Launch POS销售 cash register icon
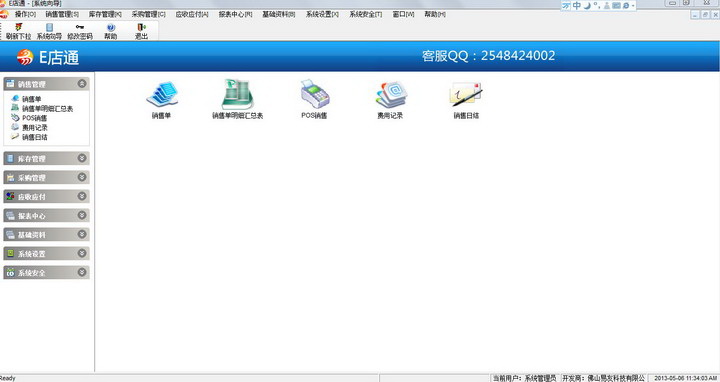The width and height of the screenshot is (720, 382). (315, 99)
